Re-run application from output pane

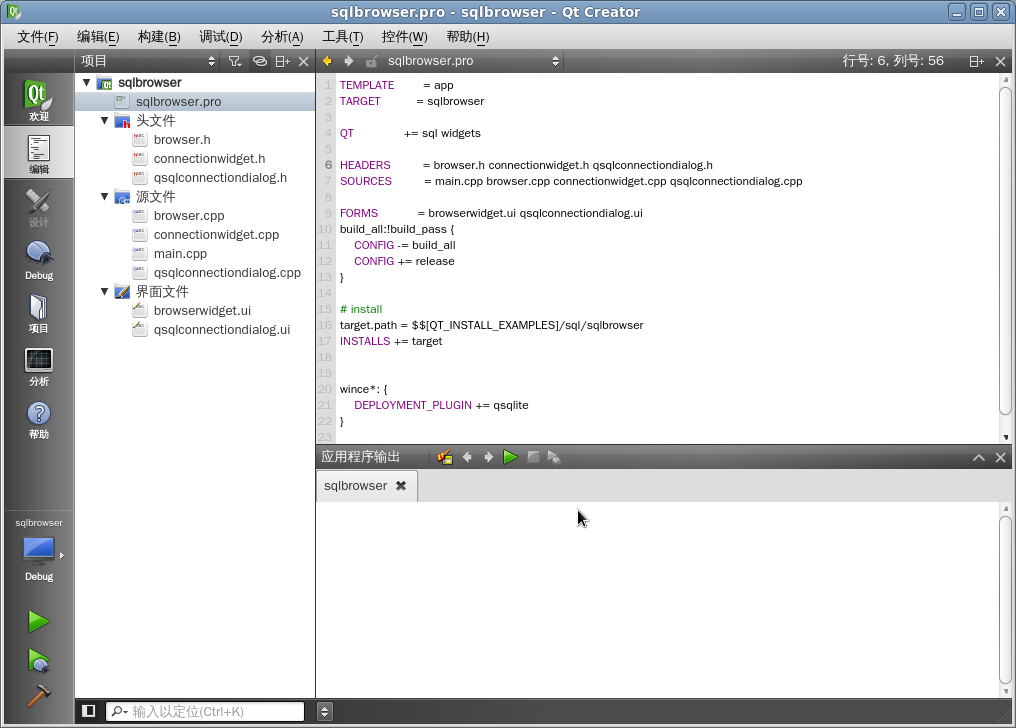pyautogui.click(x=511, y=457)
